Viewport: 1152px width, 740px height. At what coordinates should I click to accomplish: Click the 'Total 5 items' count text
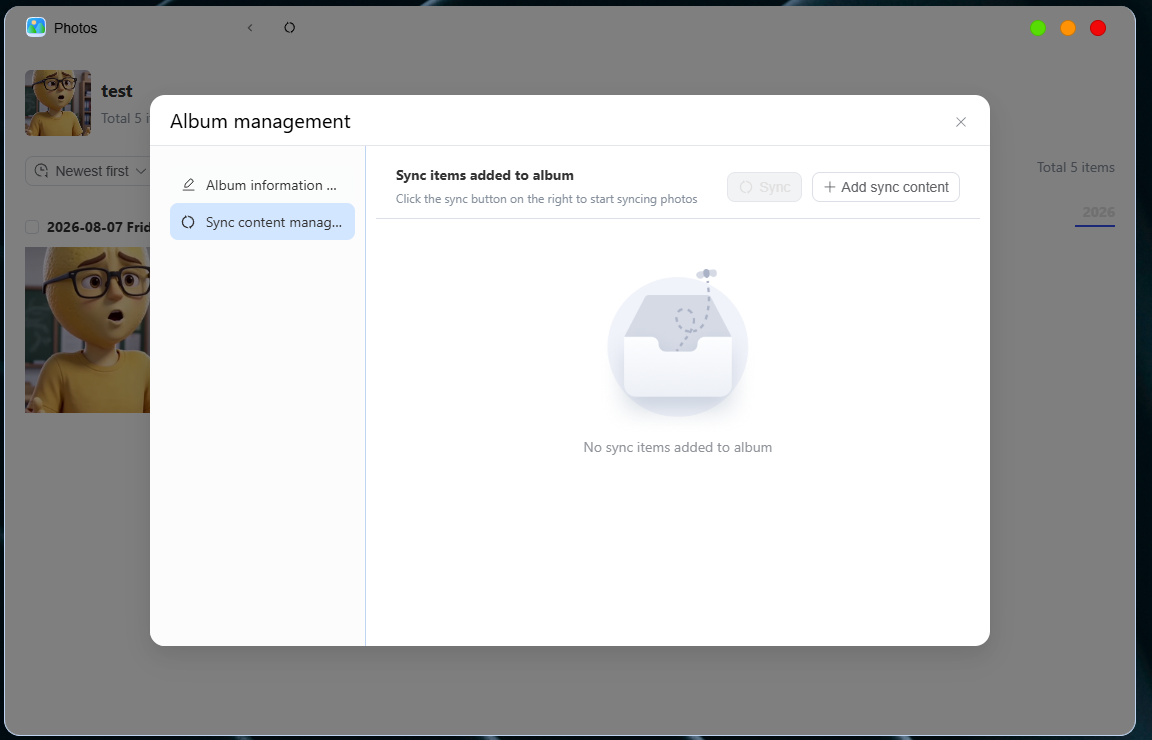(1076, 168)
